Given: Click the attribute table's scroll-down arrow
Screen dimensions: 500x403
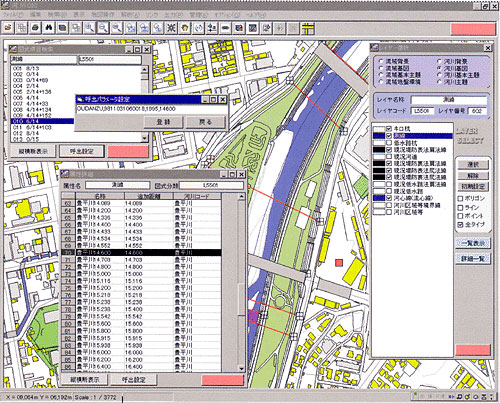Looking at the screenshot, I should pos(242,369).
